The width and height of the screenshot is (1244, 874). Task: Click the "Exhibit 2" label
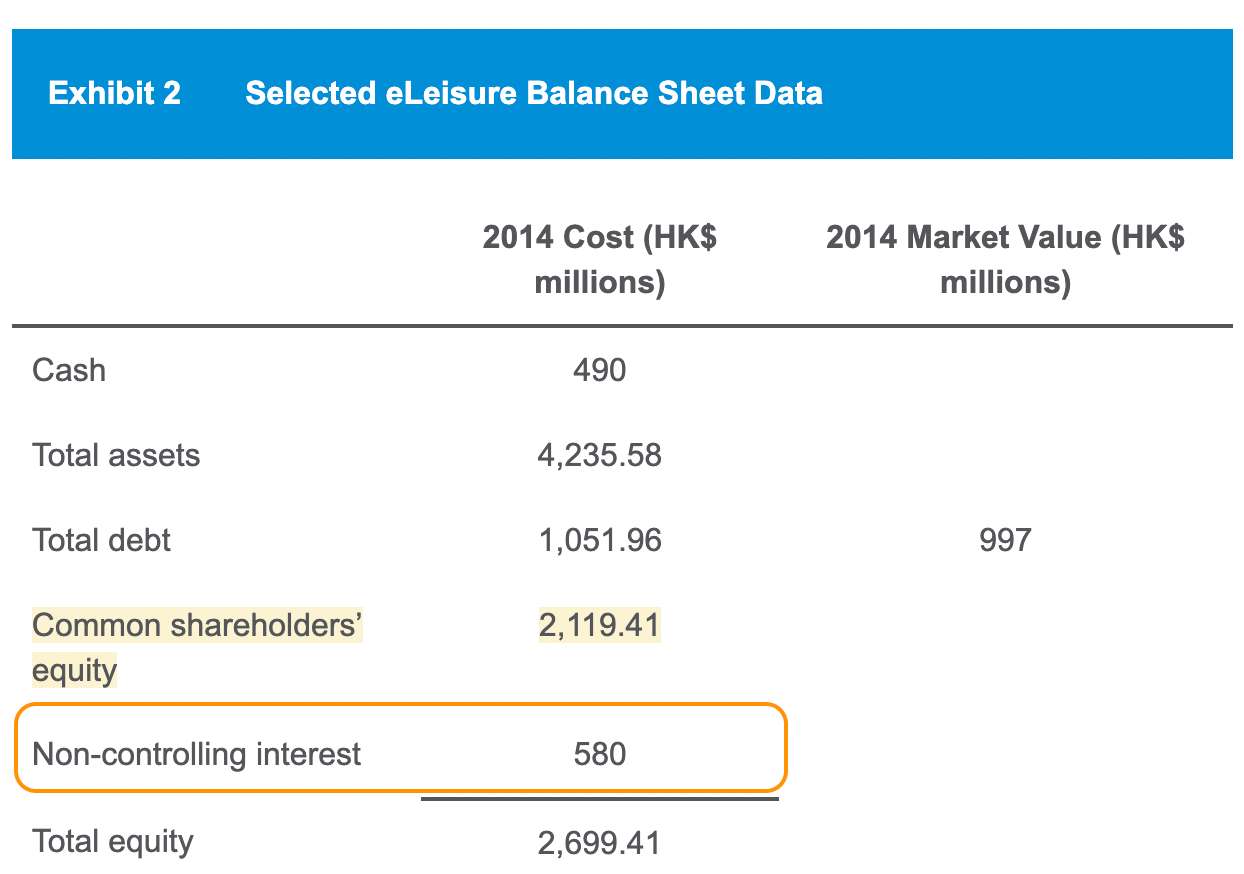point(114,94)
